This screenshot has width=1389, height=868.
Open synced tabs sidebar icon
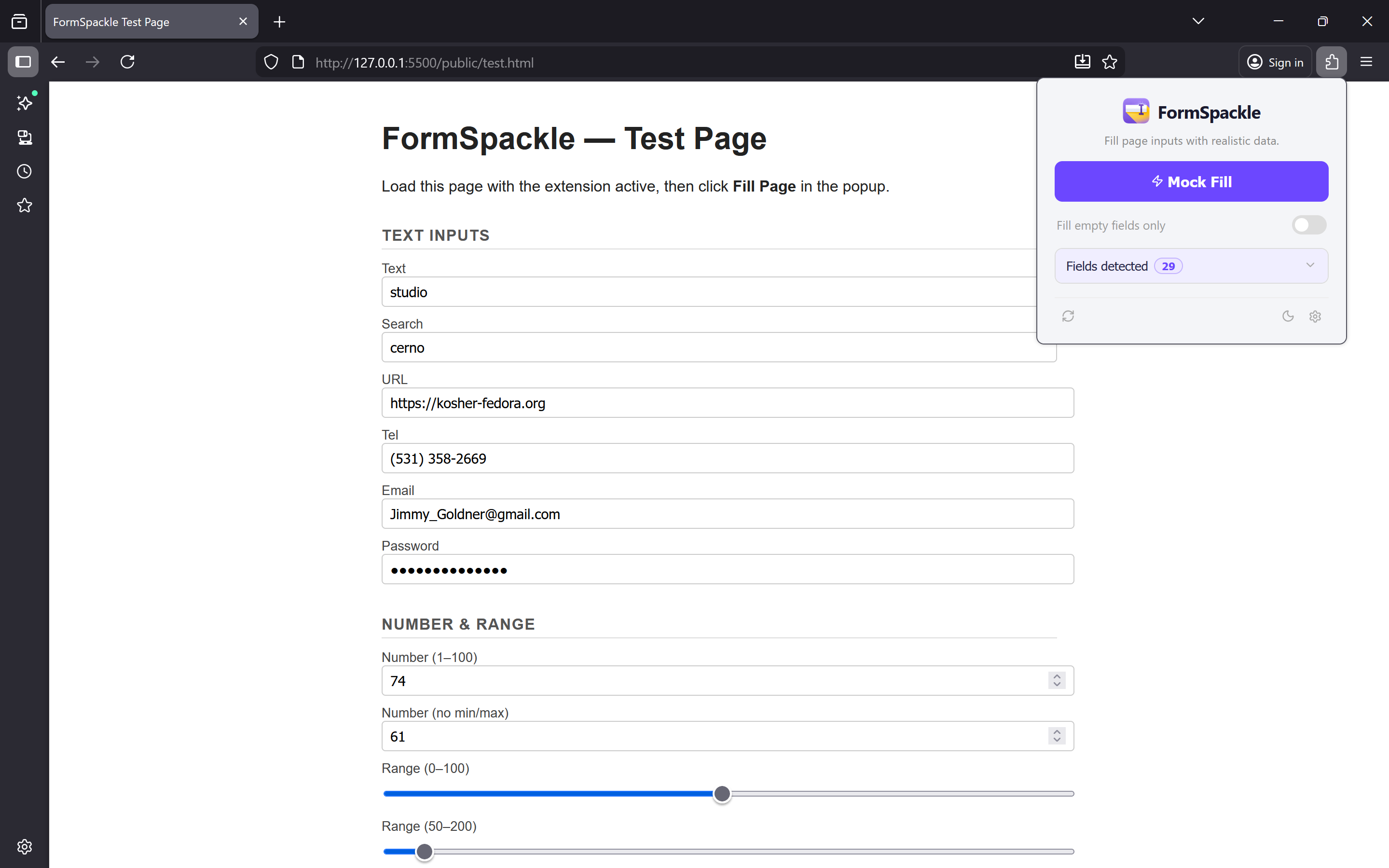[25, 137]
